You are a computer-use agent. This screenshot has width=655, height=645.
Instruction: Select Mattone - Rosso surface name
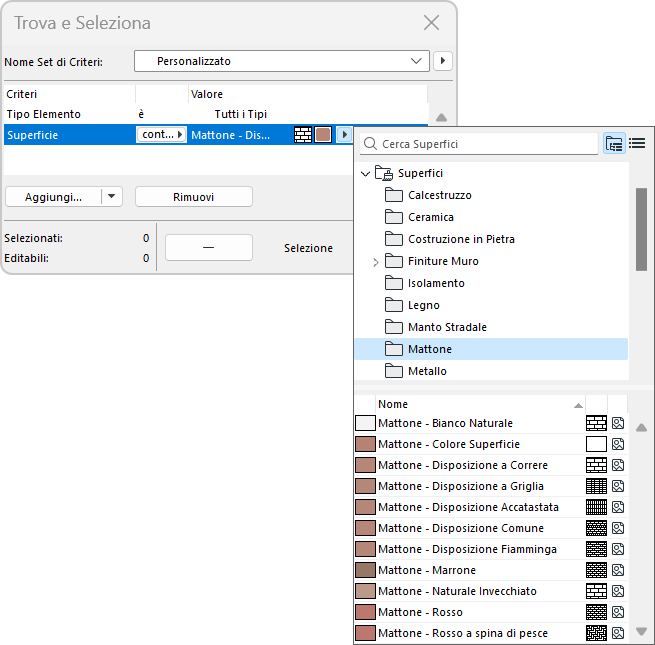(x=420, y=612)
